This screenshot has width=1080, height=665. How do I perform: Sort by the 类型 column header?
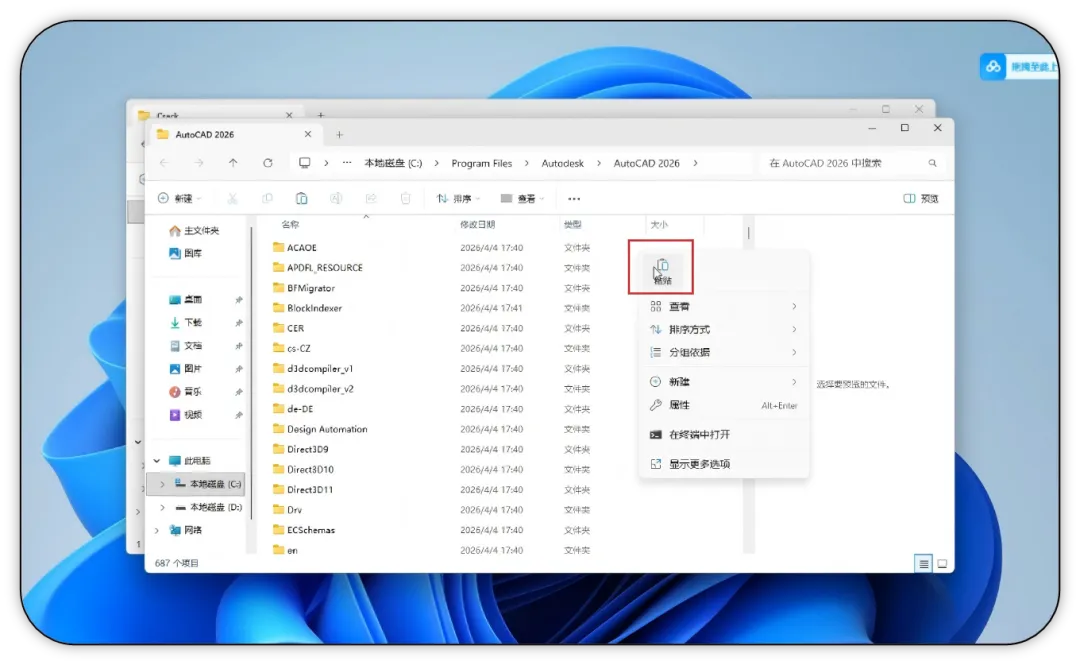pyautogui.click(x=572, y=225)
